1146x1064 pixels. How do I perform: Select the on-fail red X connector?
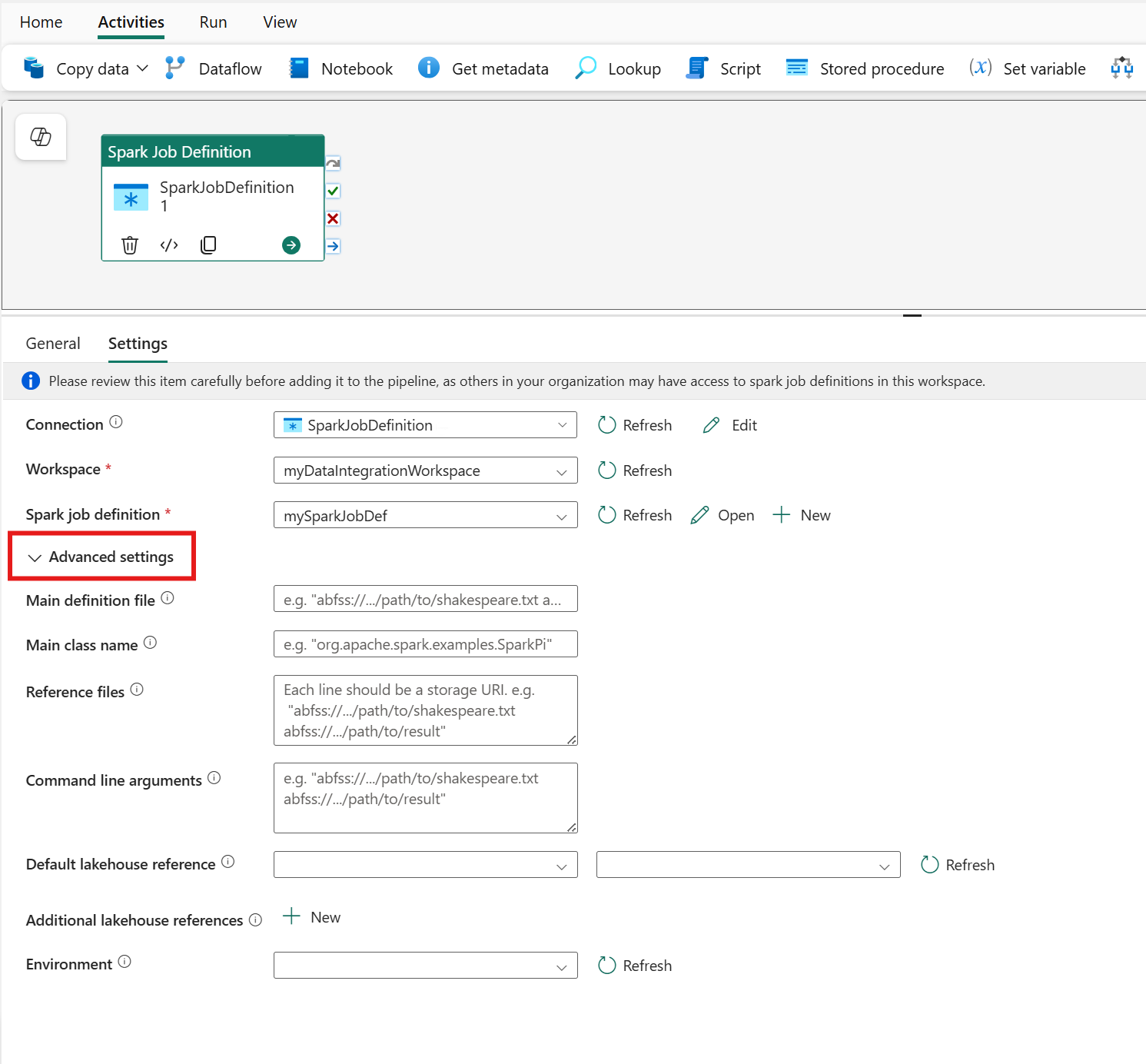[333, 219]
